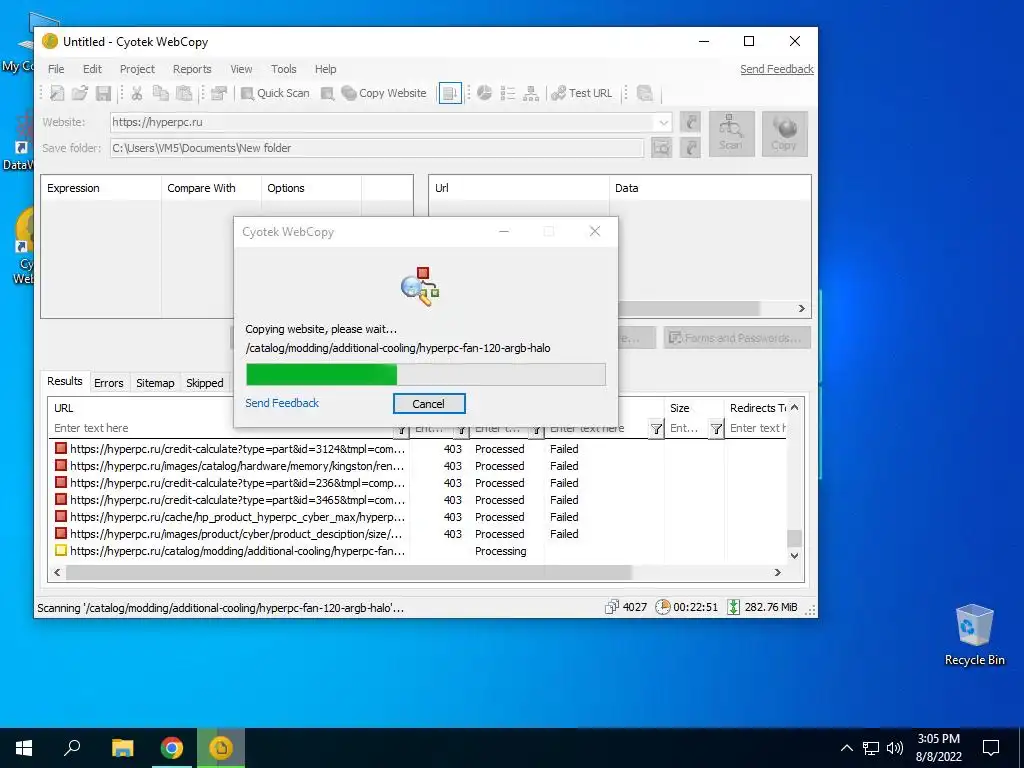Click the red icon on cache/hp_product row
The image size is (1024, 768).
click(61, 517)
